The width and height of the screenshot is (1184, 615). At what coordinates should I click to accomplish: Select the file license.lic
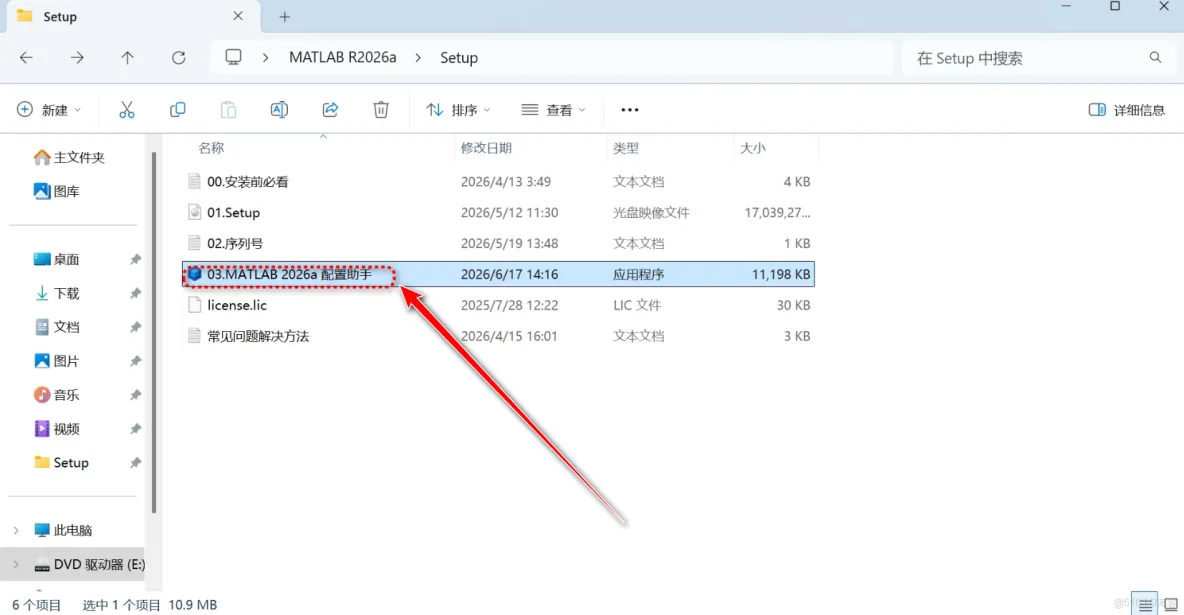click(x=237, y=305)
